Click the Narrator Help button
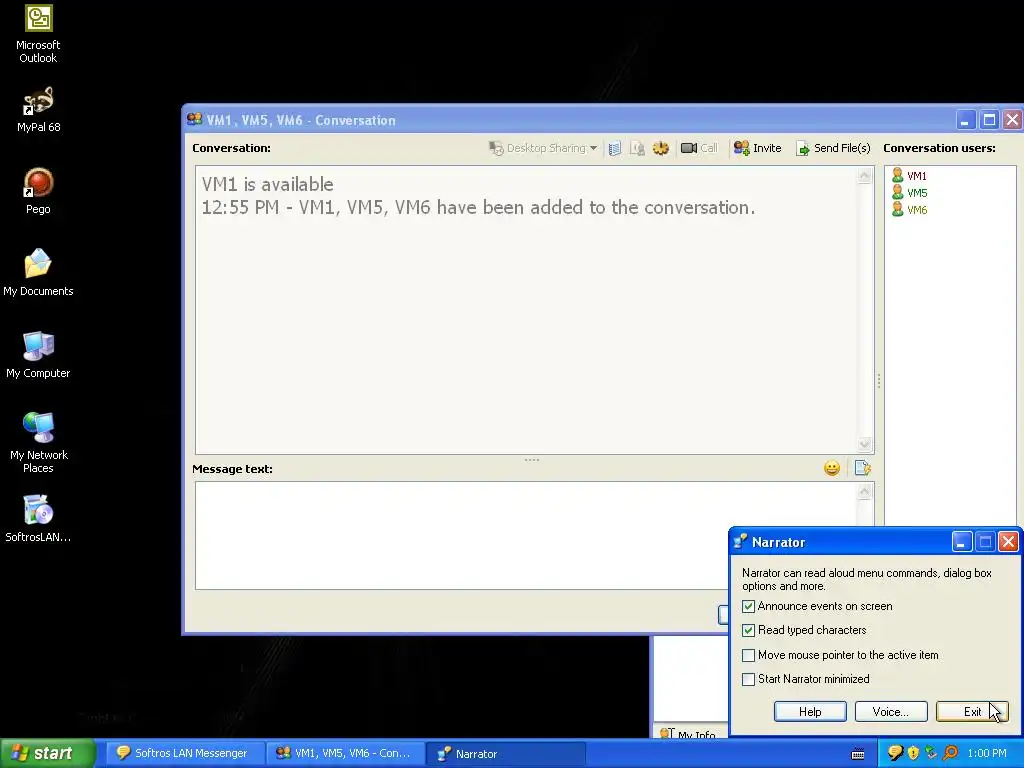The image size is (1024, 768). (x=810, y=712)
